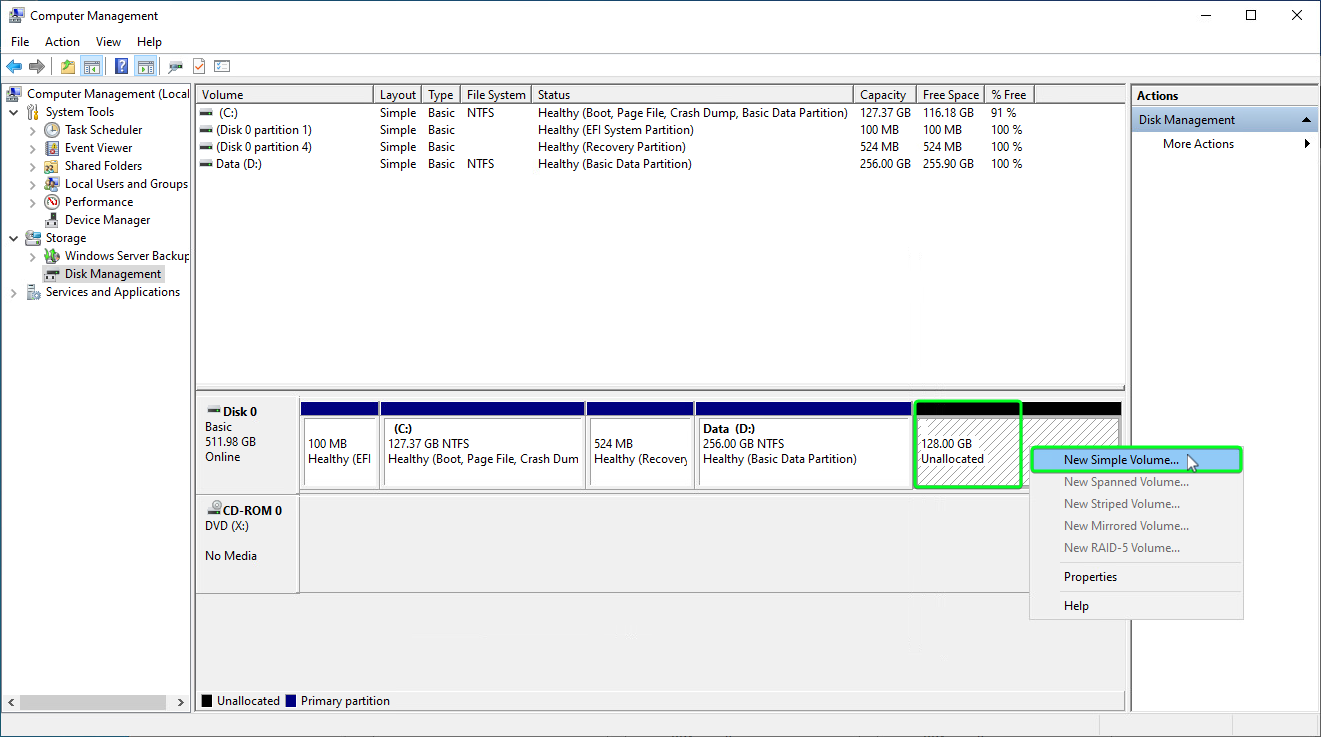Choose Help in the context menu
Image resolution: width=1321 pixels, height=737 pixels.
(x=1136, y=606)
